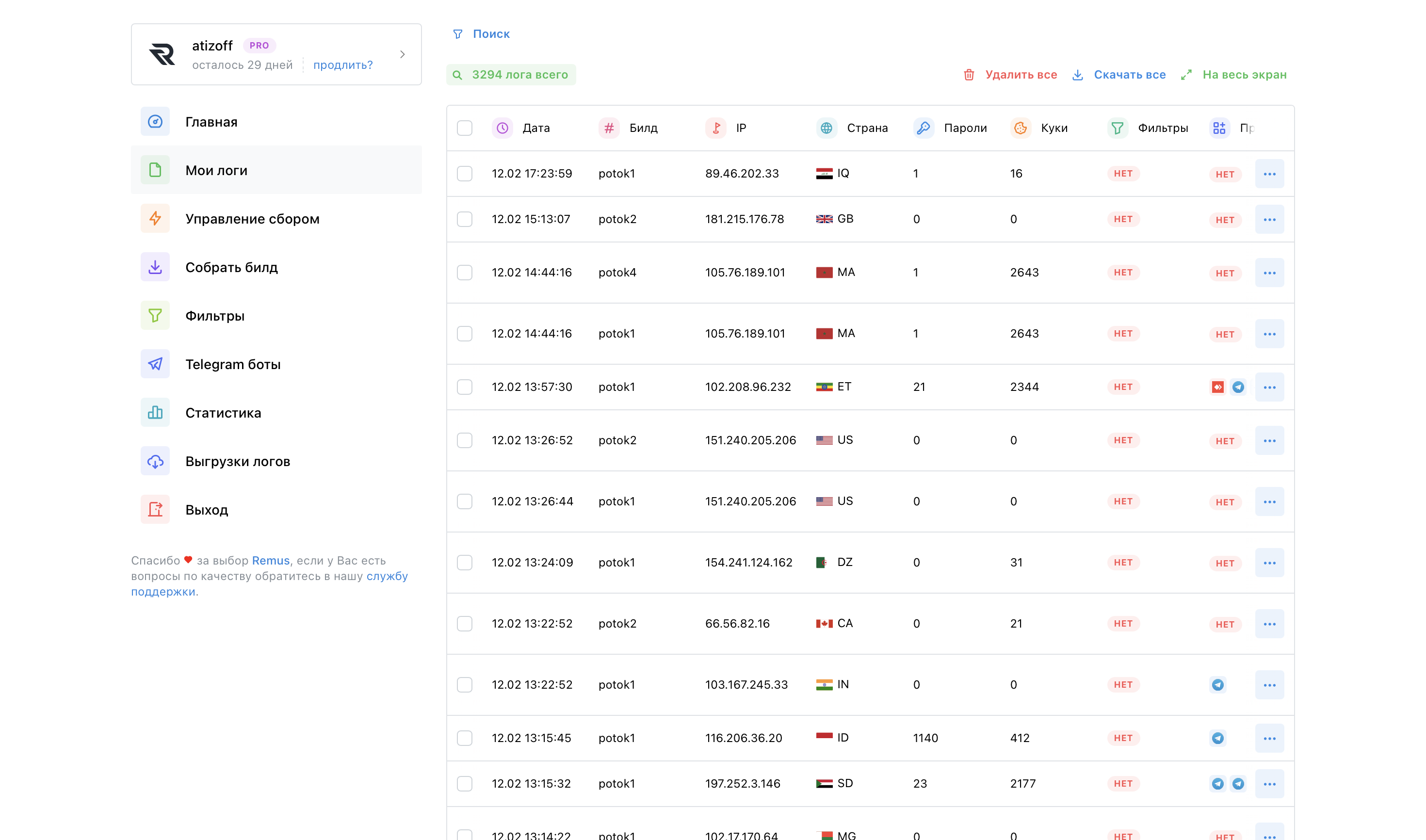The height and width of the screenshot is (840, 1426).
Task: Click the Скачать все button
Action: point(1119,75)
